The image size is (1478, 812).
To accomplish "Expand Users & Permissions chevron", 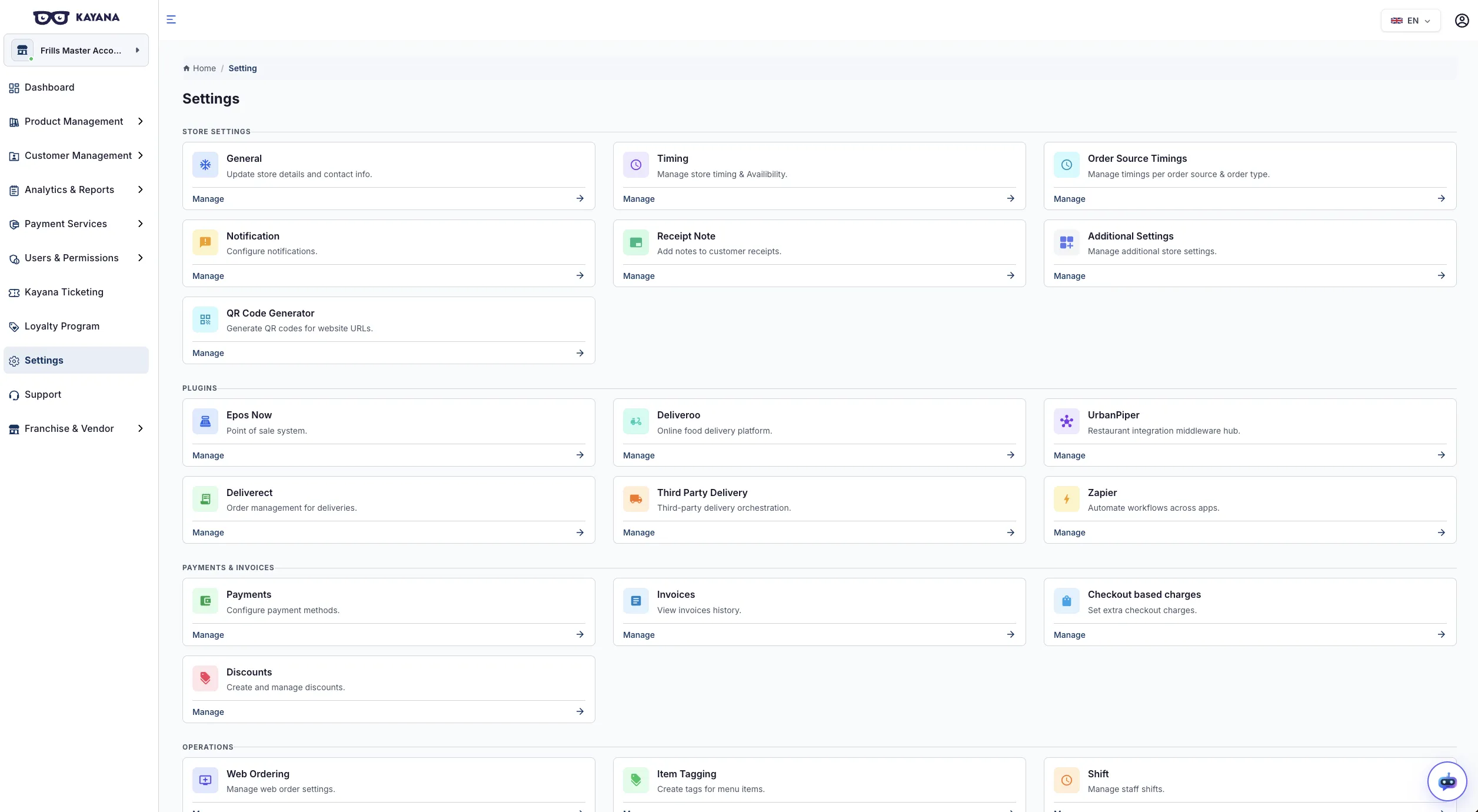I will 140,258.
